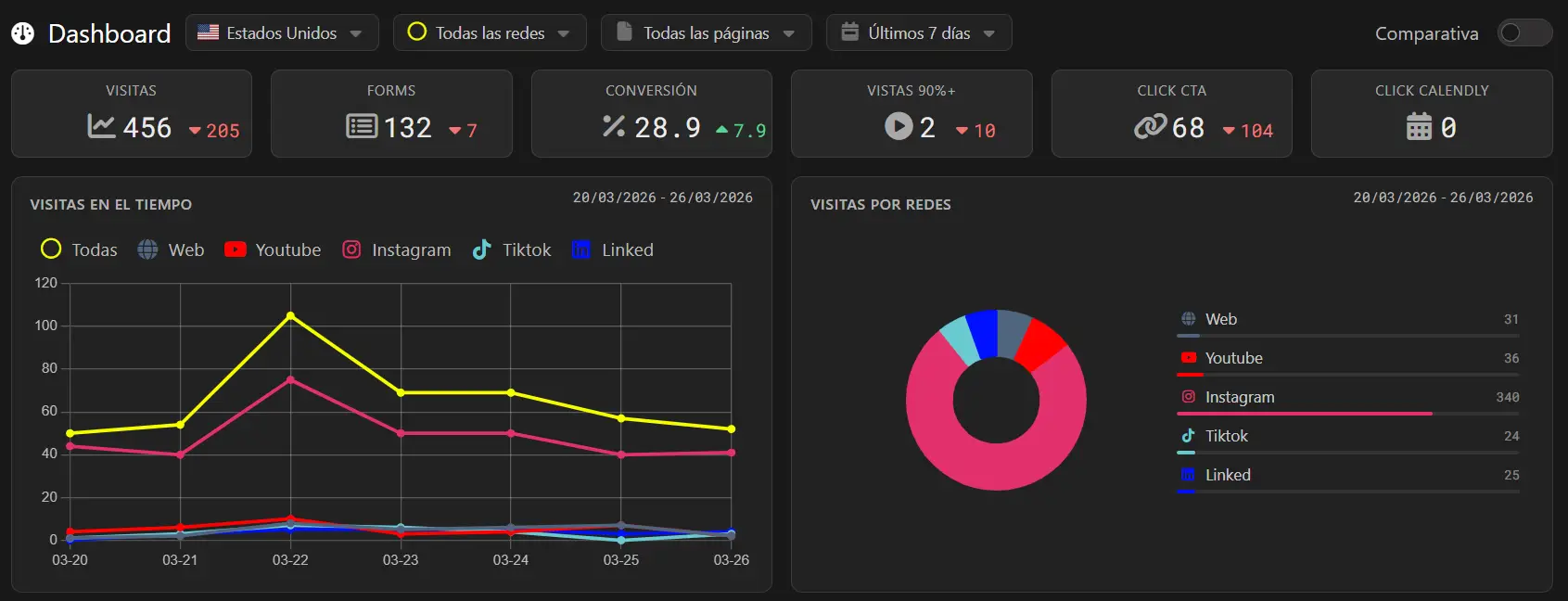Click the Instagram icon in chart legend
Viewport: 1568px width, 601px height.
coord(351,249)
